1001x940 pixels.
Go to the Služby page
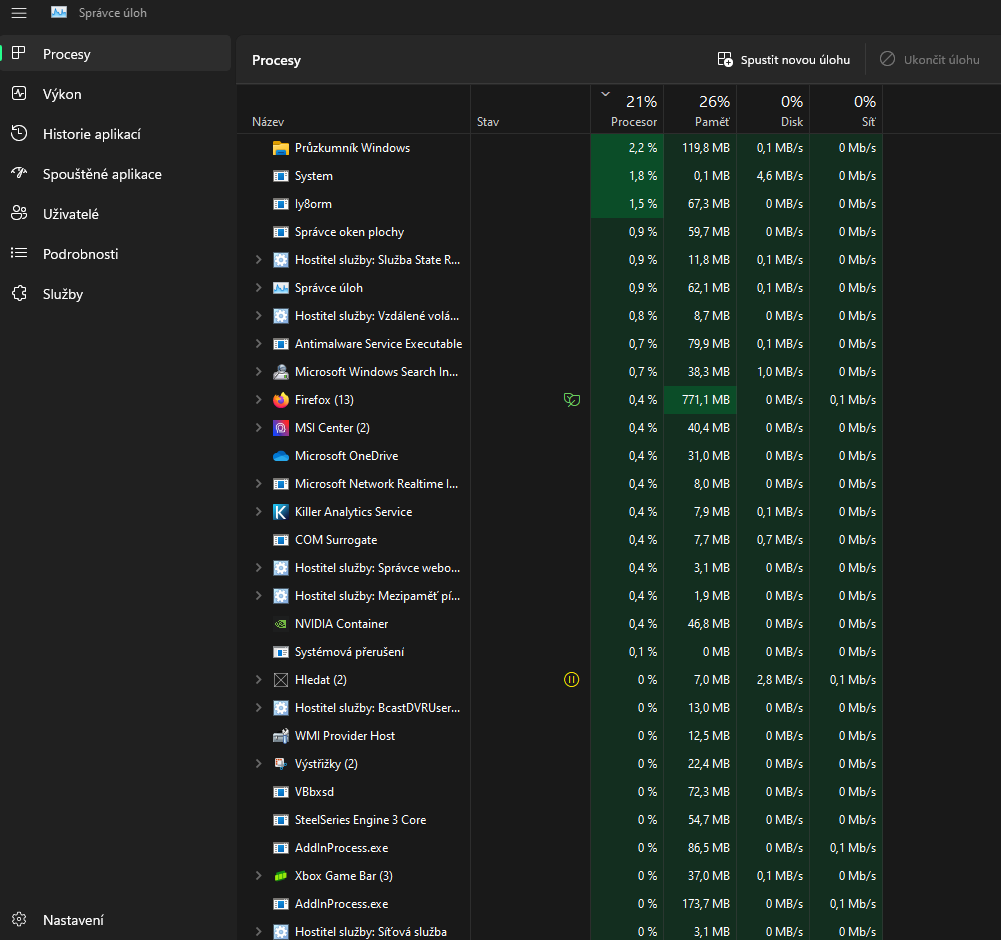(62, 294)
